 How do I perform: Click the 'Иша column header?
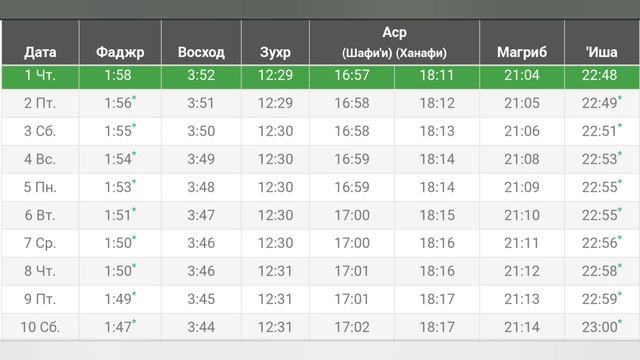(x=601, y=52)
